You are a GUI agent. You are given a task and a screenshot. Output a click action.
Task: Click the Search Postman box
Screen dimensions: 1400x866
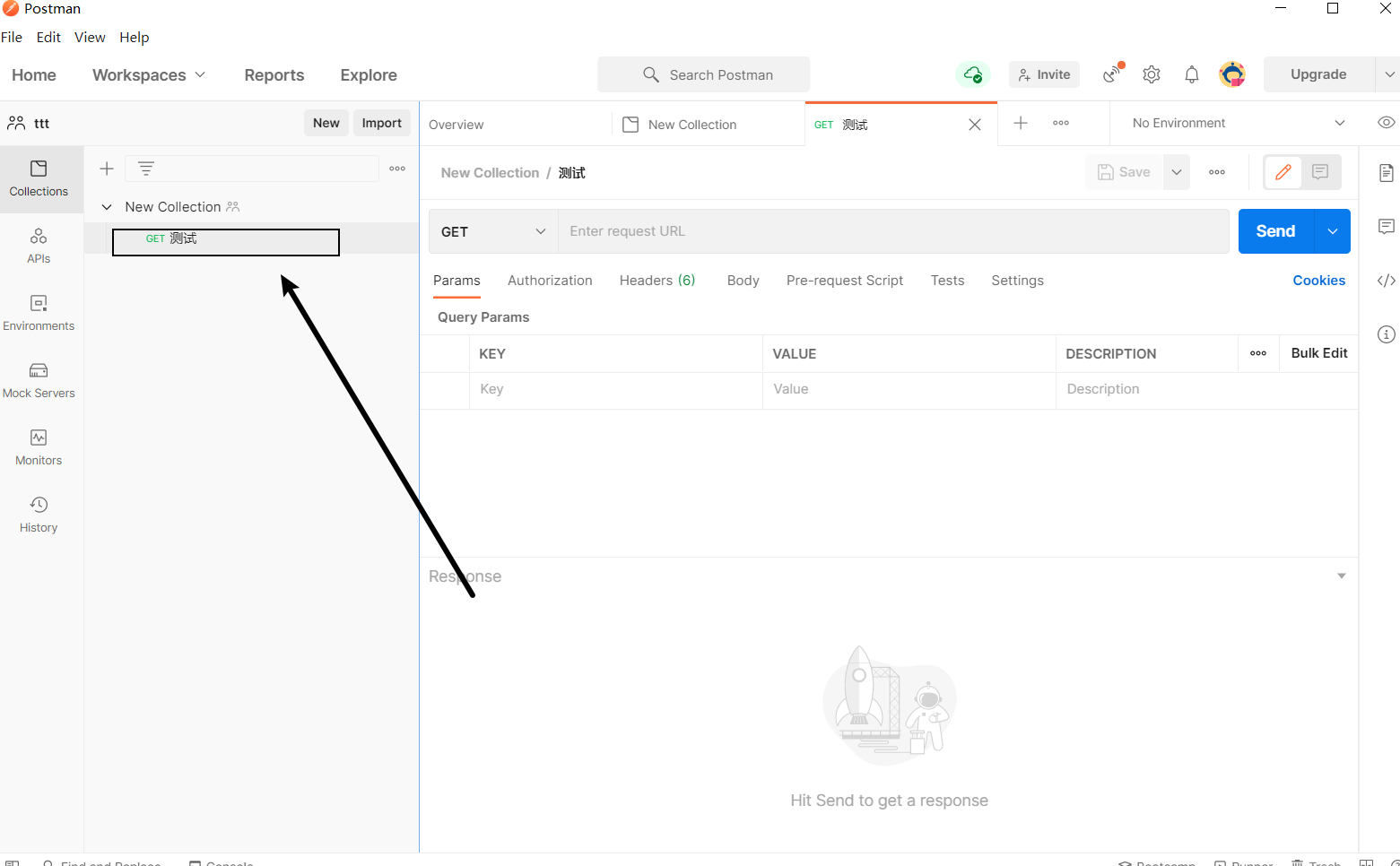pyautogui.click(x=703, y=74)
